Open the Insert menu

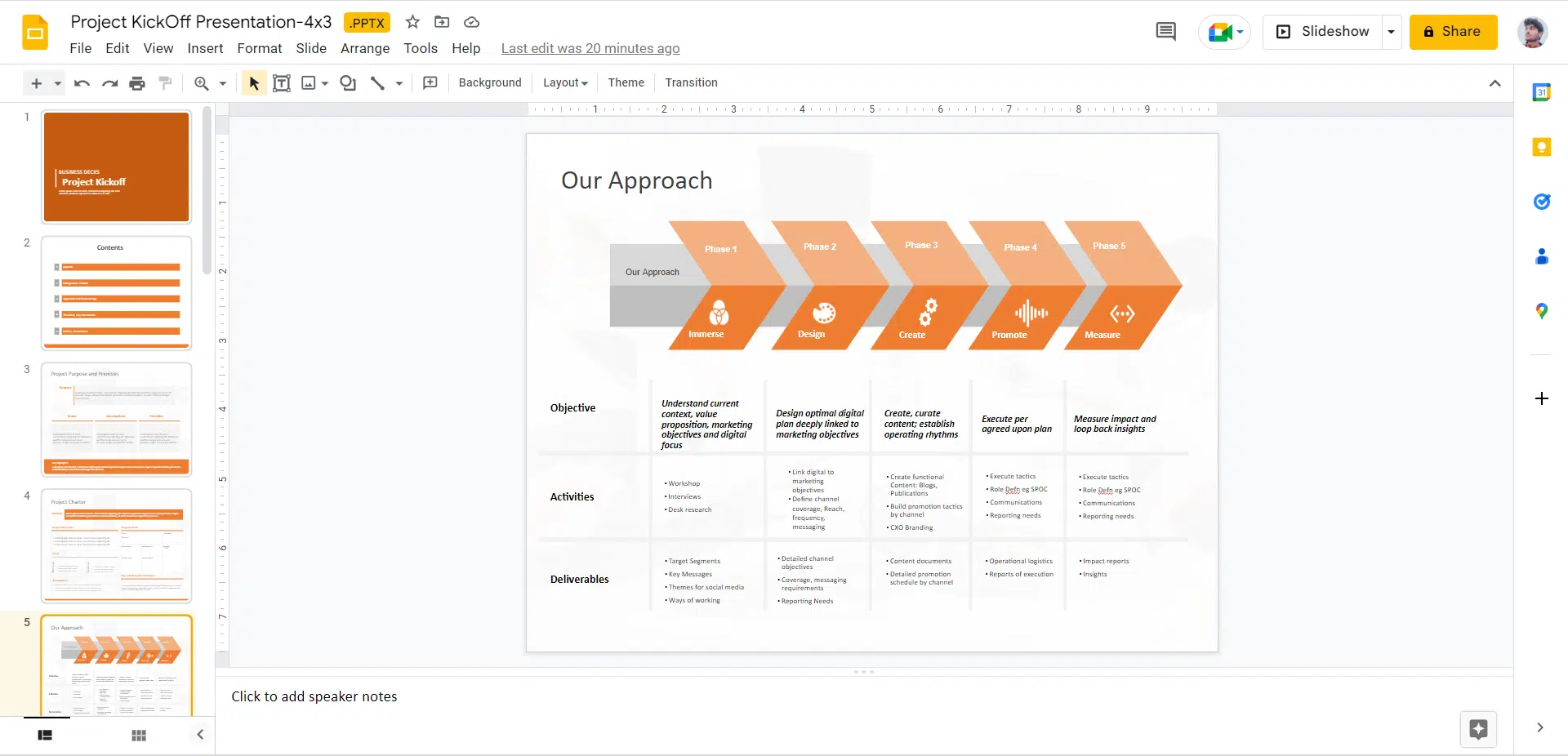coord(205,48)
